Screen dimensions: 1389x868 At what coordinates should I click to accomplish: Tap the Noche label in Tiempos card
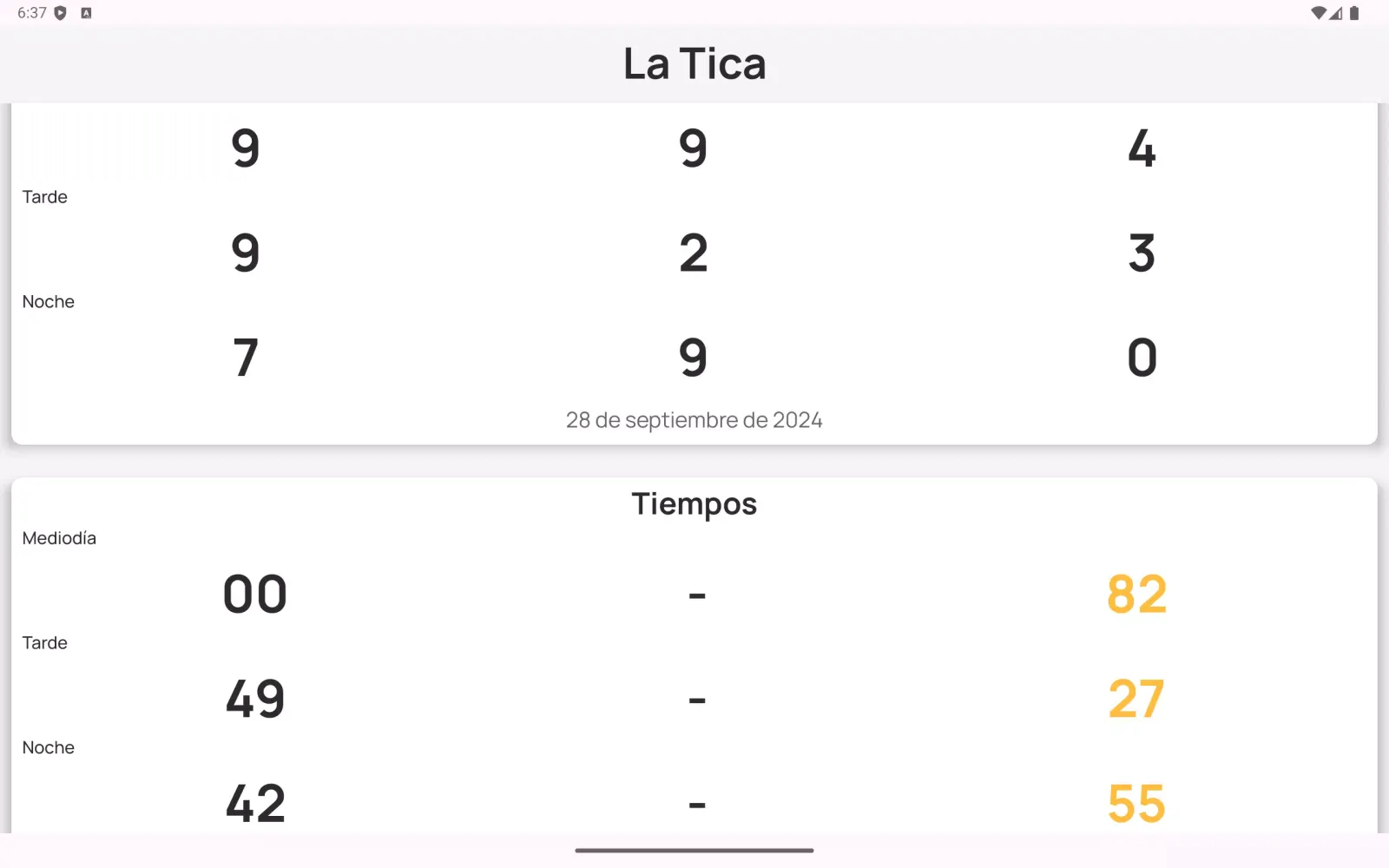tap(49, 747)
